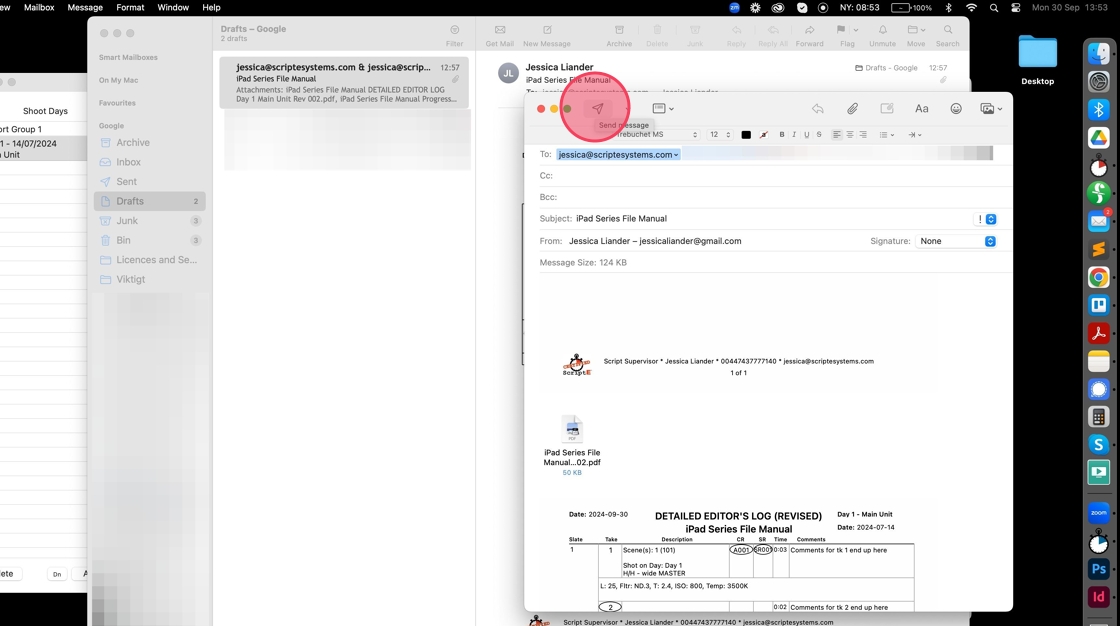Select the iPad Series File Manual PDF attachment
Image resolution: width=1120 pixels, height=626 pixels.
coord(571,444)
